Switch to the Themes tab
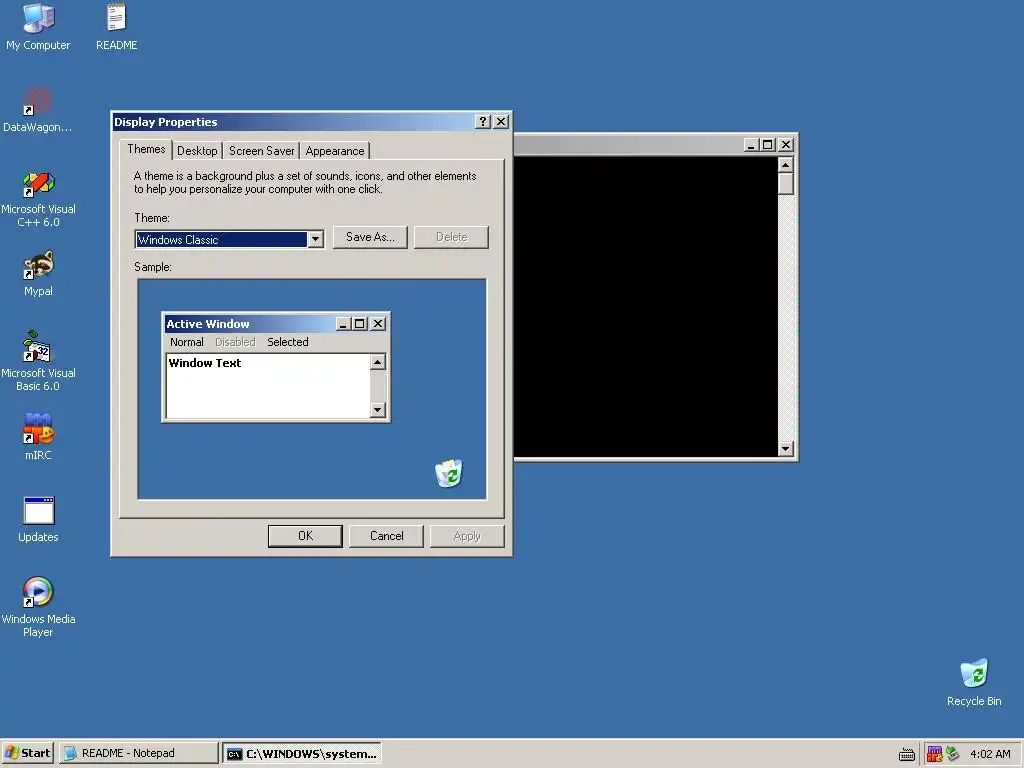Image resolution: width=1024 pixels, height=768 pixels. 146,150
